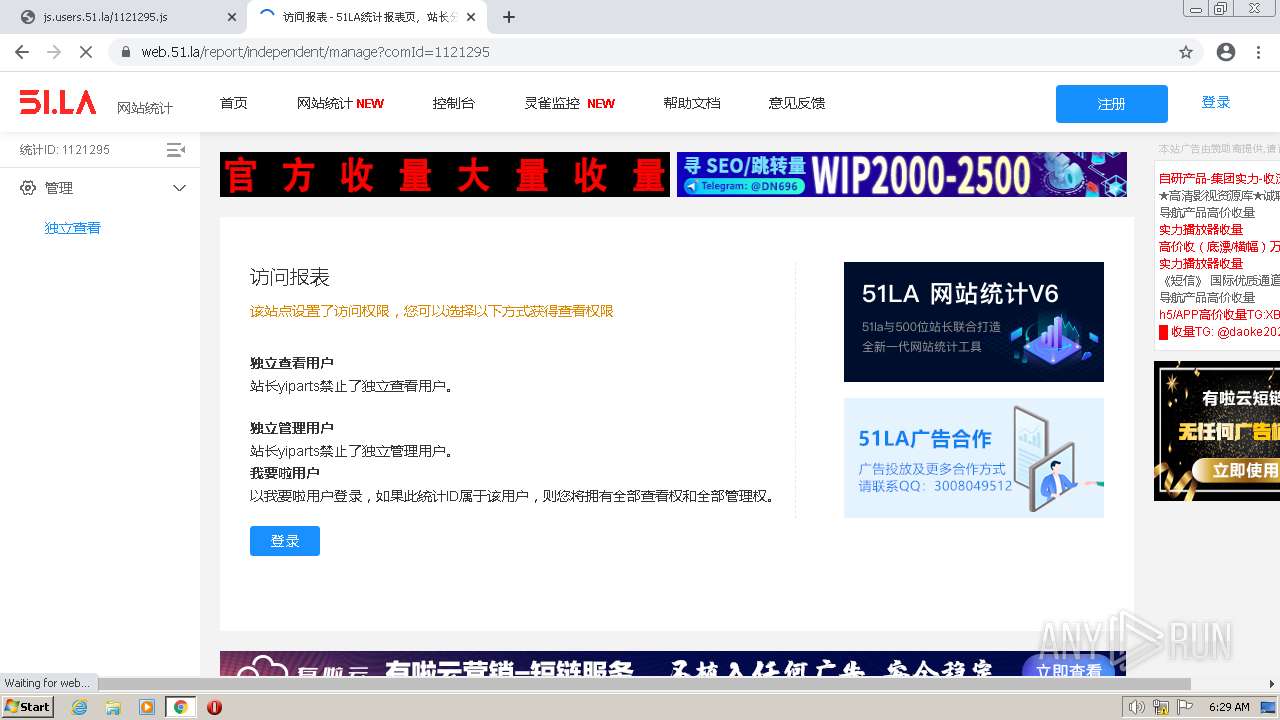1280x720 pixels.
Task: Open 帮助文档 in top navigation
Action: pos(692,103)
